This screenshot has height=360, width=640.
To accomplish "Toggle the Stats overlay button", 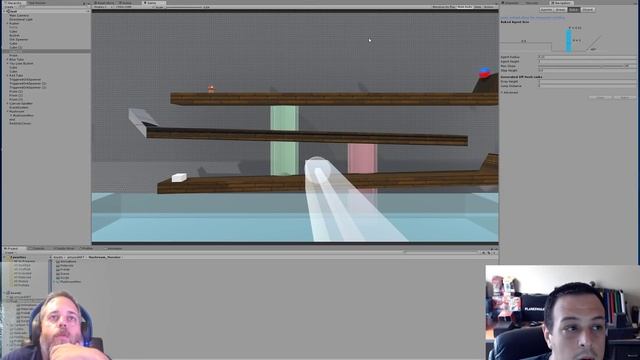I will pos(478,7).
